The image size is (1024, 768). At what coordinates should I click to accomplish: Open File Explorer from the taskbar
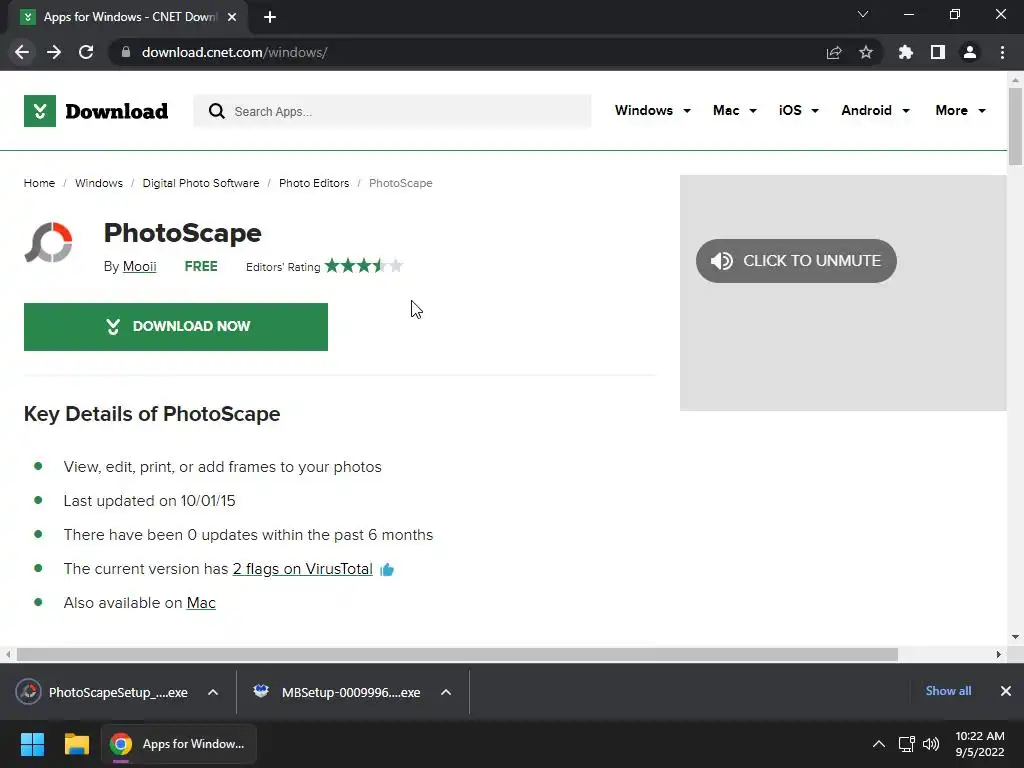click(x=76, y=744)
